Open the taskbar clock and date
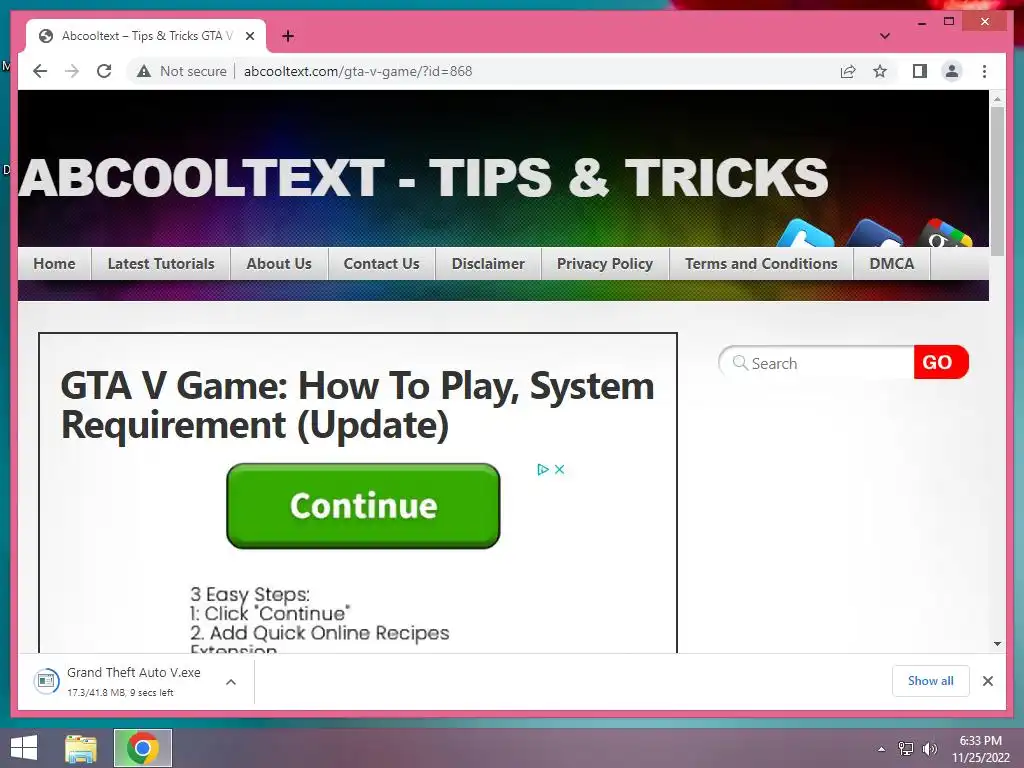Screen dimensions: 1024x768 coord(980,749)
